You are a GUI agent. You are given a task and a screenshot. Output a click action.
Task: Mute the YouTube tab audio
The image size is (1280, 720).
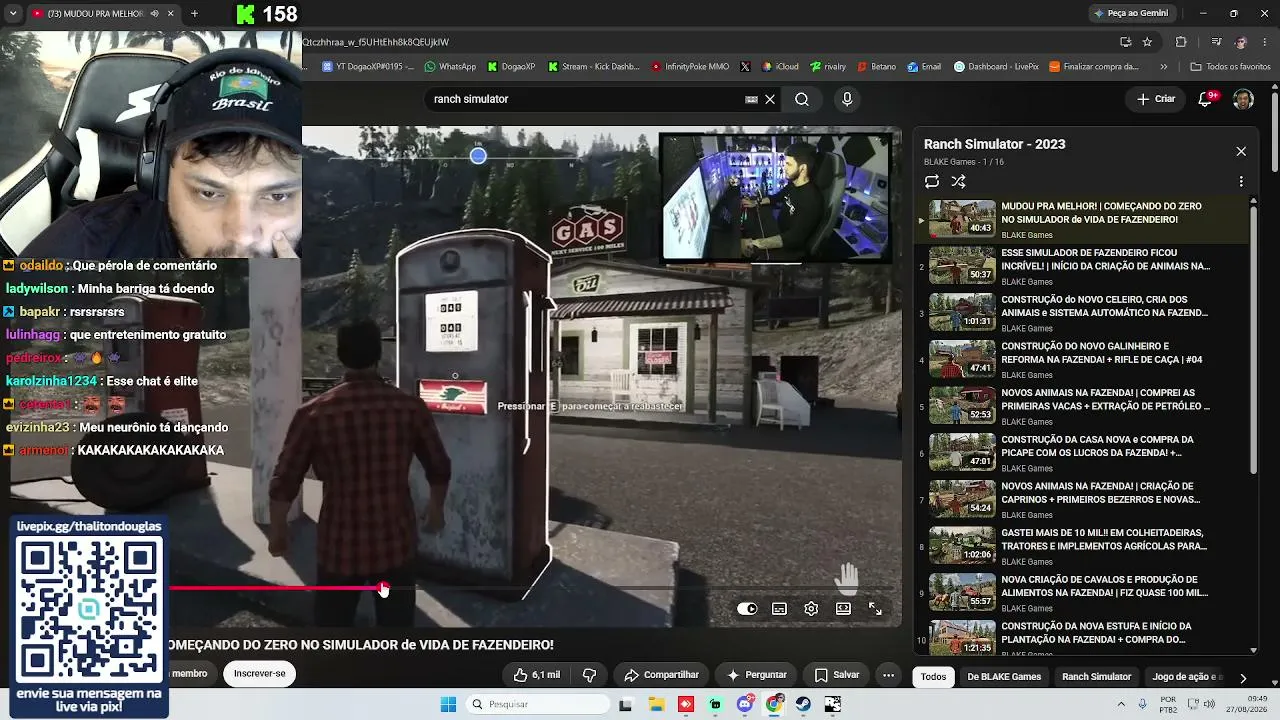click(154, 14)
